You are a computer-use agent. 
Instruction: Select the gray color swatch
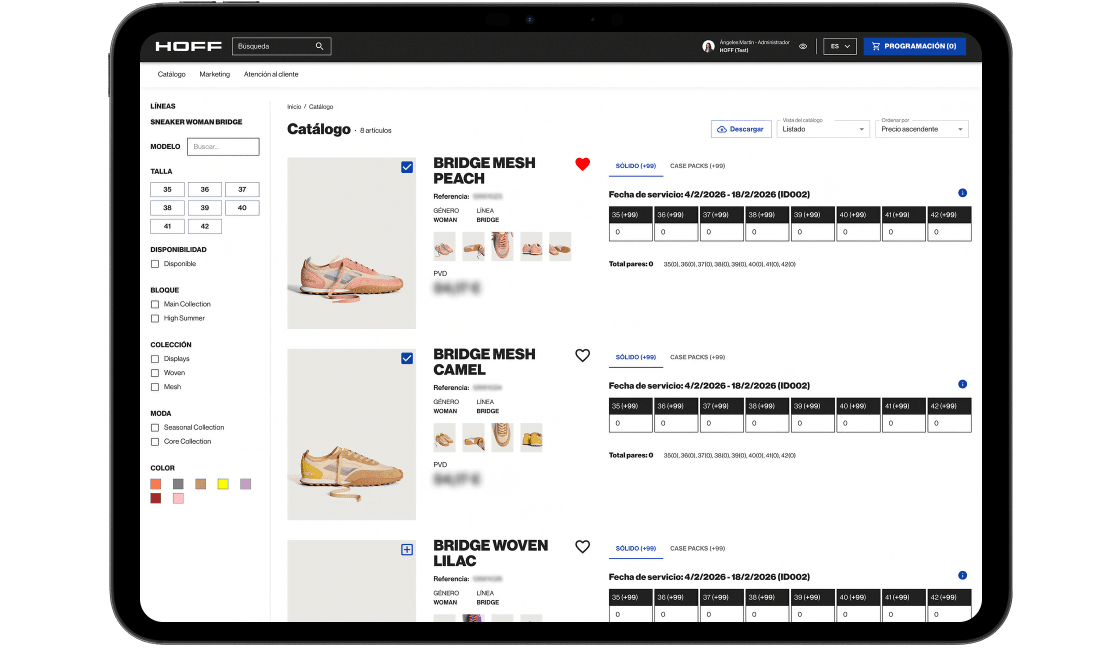(178, 484)
